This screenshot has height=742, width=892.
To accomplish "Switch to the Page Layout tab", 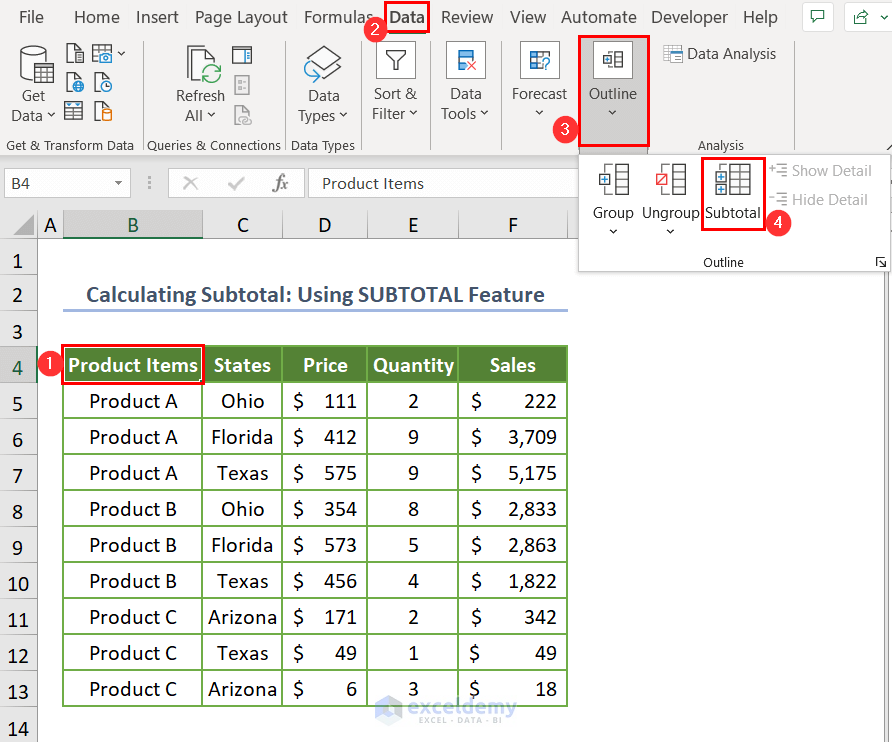I will point(241,17).
